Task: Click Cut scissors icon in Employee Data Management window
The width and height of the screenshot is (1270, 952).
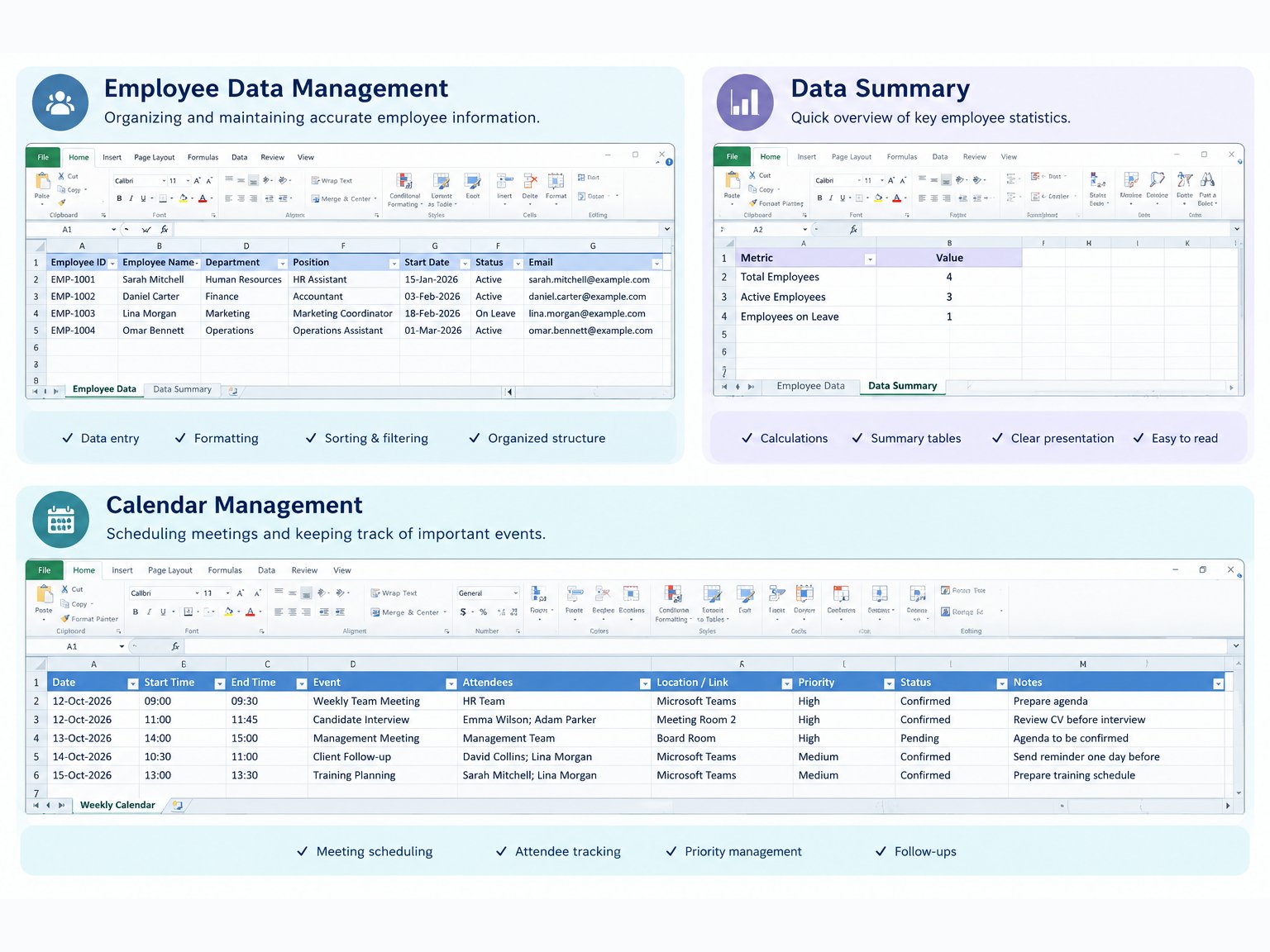Action: pos(61,176)
